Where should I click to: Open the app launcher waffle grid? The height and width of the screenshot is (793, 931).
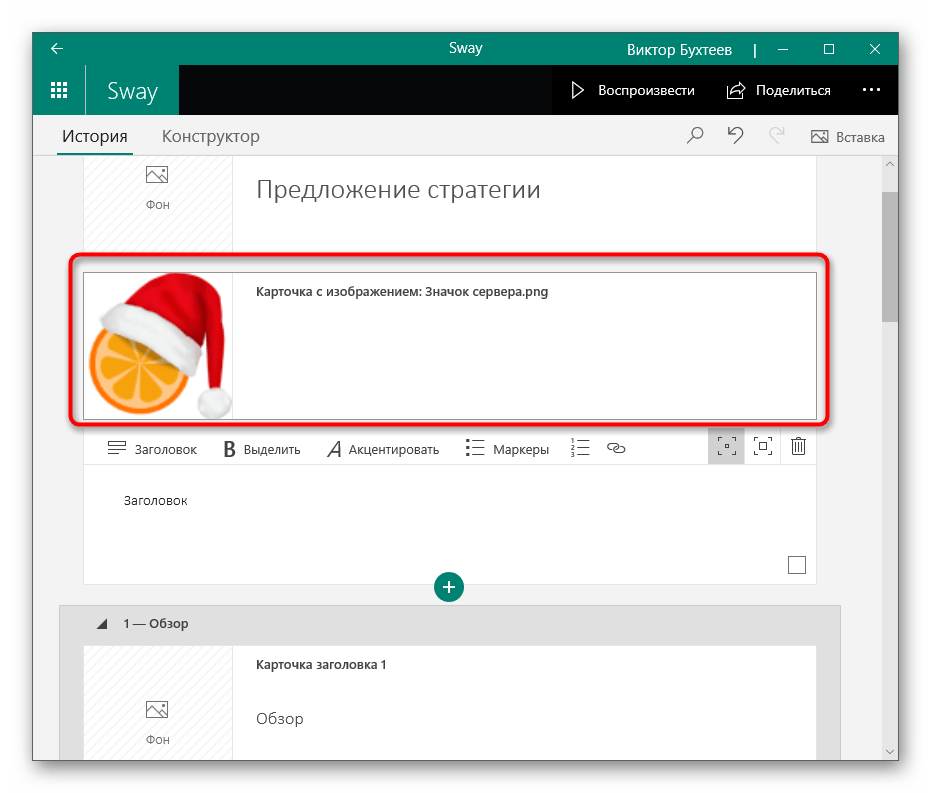point(59,90)
